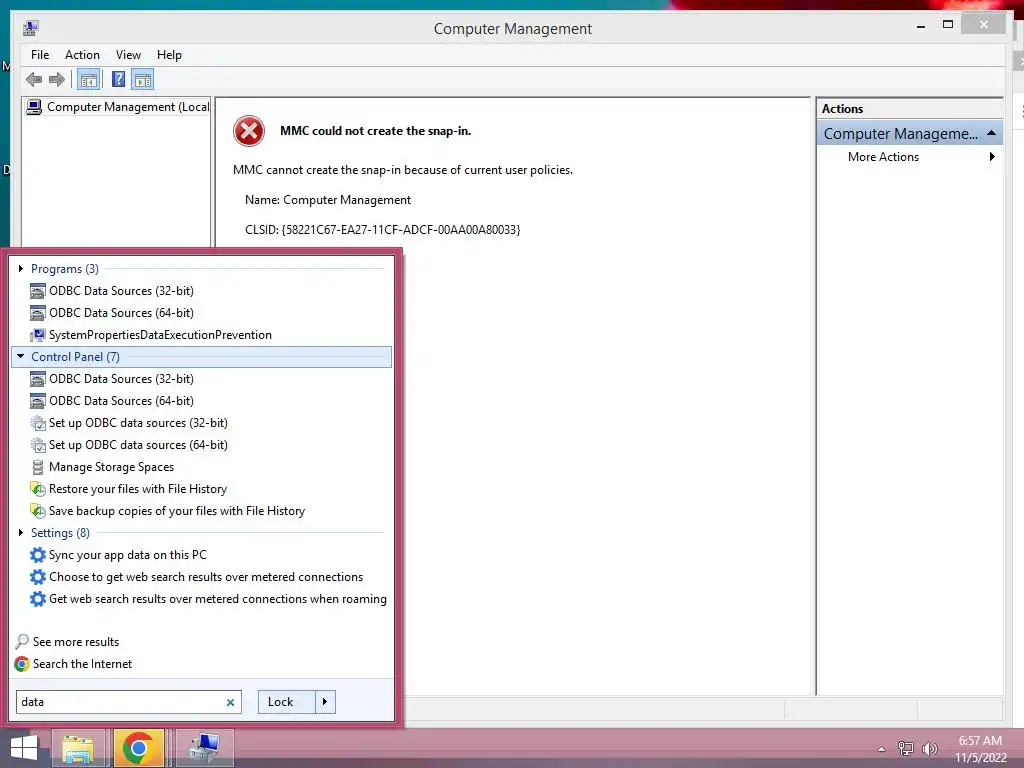Viewport: 1024px width, 768px height.
Task: Open the Help menu
Action: pyautogui.click(x=169, y=55)
